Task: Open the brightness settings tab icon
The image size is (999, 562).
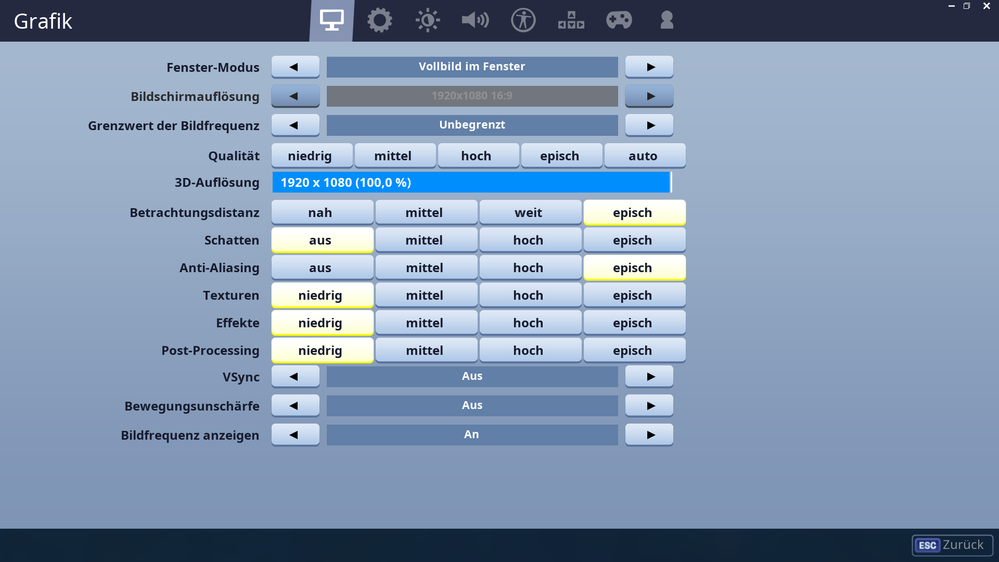Action: coord(427,20)
